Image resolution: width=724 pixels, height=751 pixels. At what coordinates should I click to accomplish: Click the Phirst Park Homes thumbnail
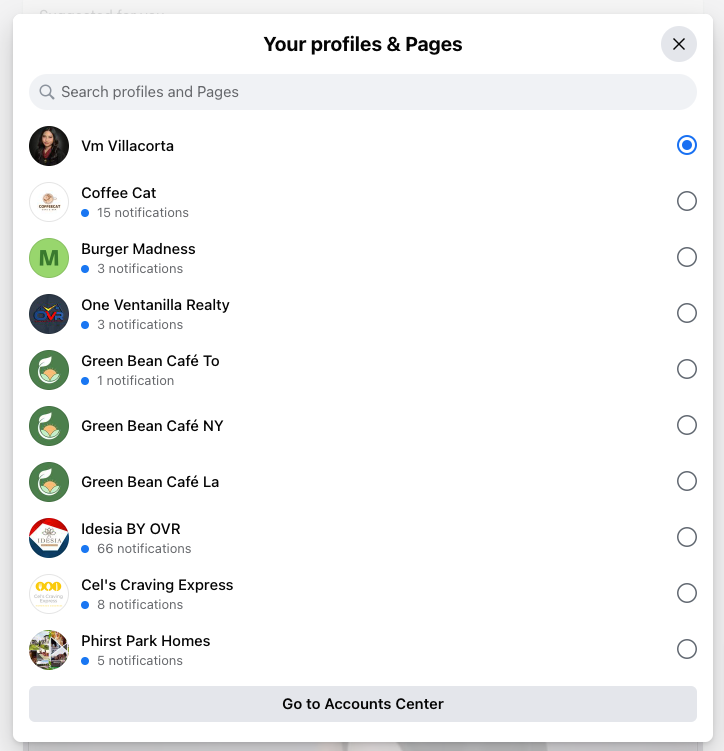(x=49, y=649)
